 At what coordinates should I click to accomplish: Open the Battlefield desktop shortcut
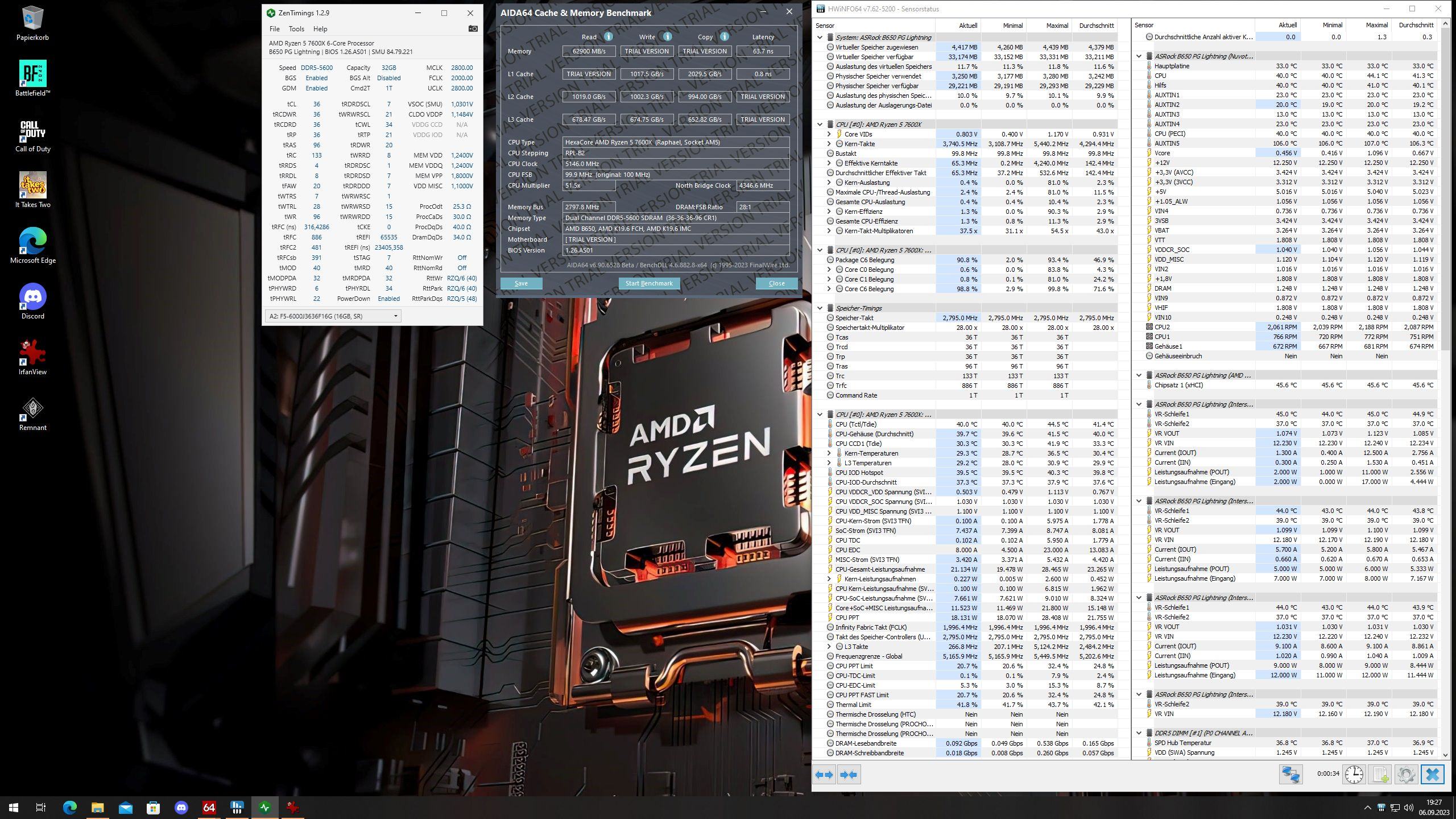click(32, 78)
